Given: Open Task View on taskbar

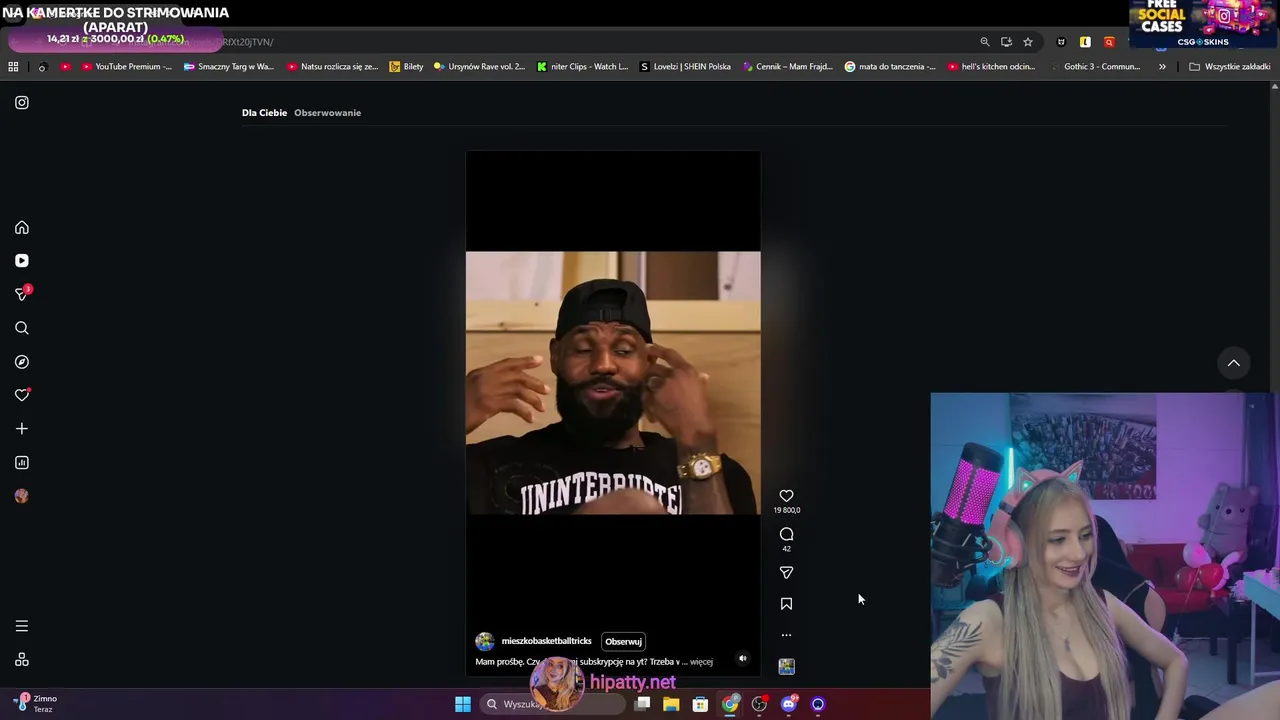Looking at the screenshot, I should [x=643, y=704].
